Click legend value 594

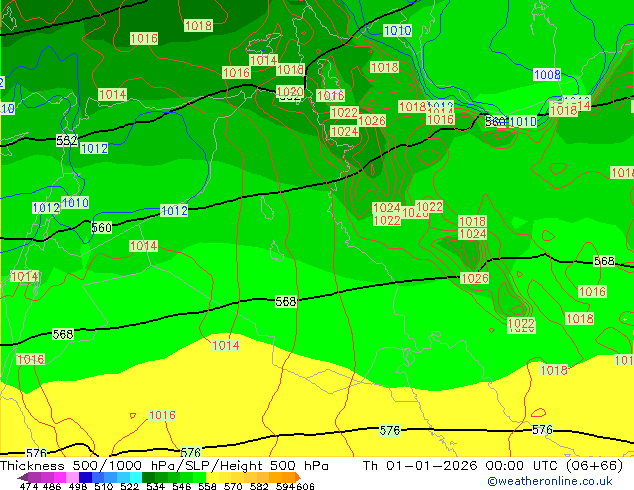pyautogui.click(x=285, y=486)
